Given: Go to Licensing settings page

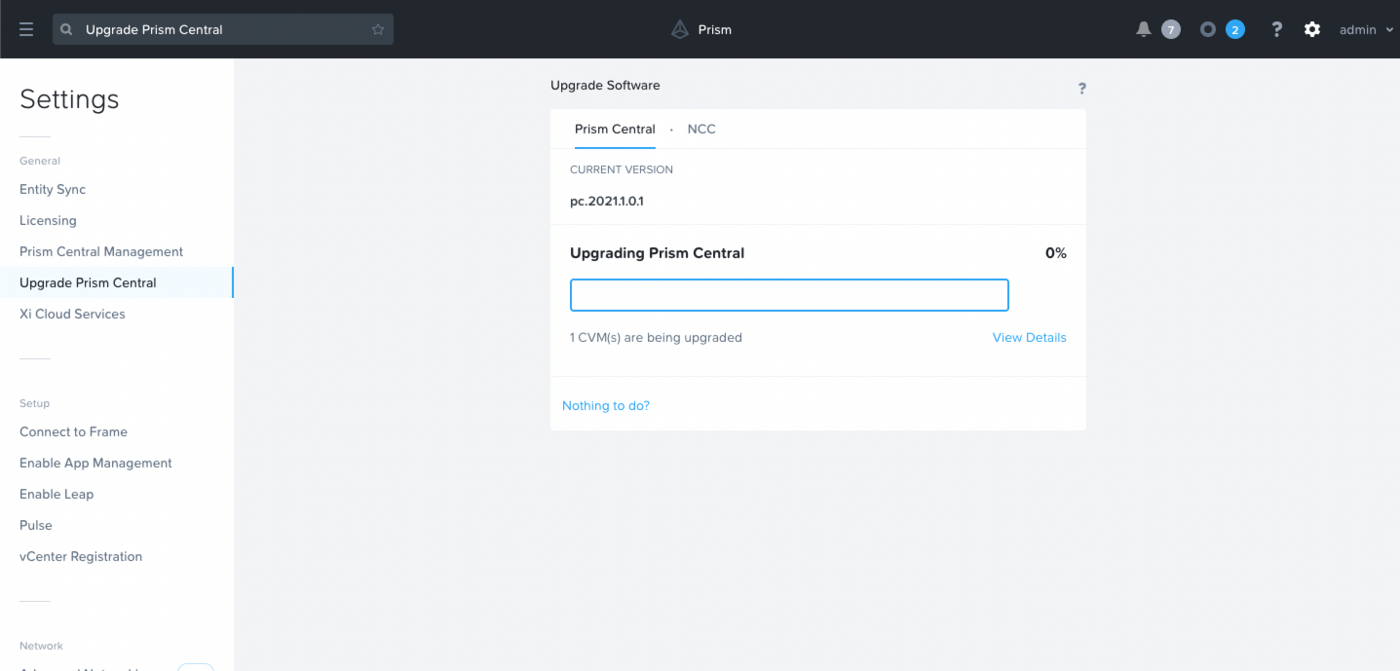Looking at the screenshot, I should [x=48, y=221].
